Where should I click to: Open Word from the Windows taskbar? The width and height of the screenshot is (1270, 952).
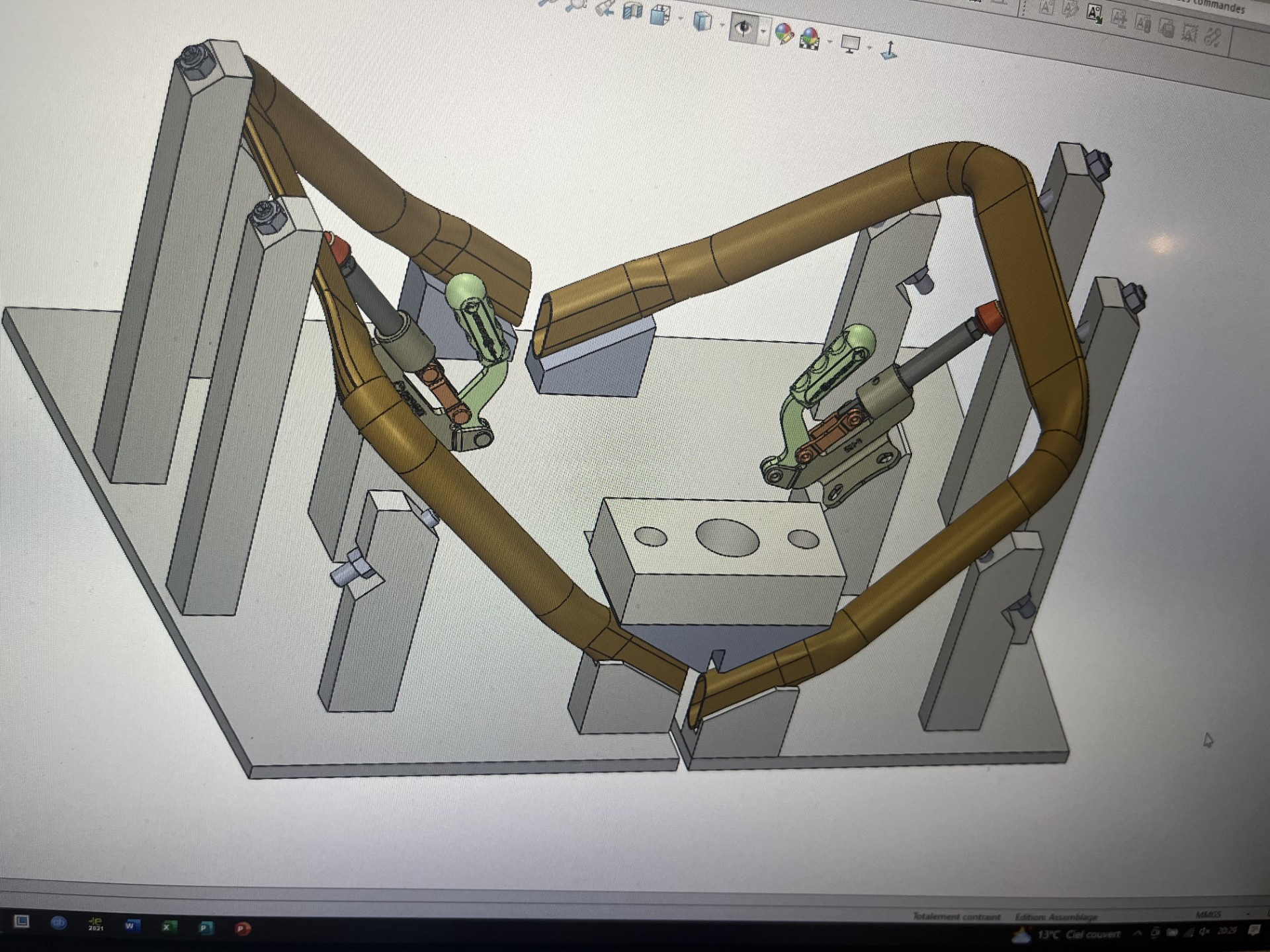131,926
